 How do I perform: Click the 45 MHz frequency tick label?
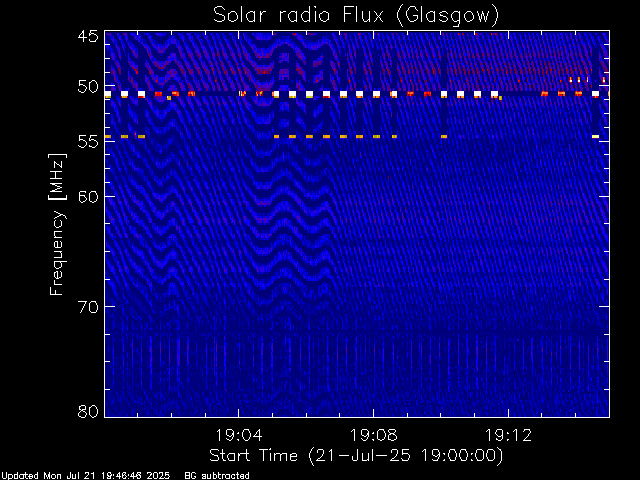[88, 36]
